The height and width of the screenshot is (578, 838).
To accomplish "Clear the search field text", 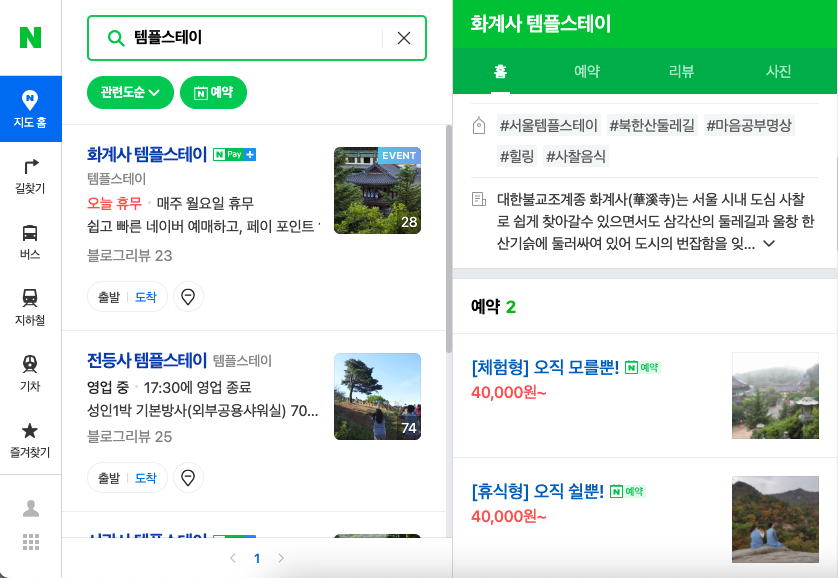I will pos(404,38).
